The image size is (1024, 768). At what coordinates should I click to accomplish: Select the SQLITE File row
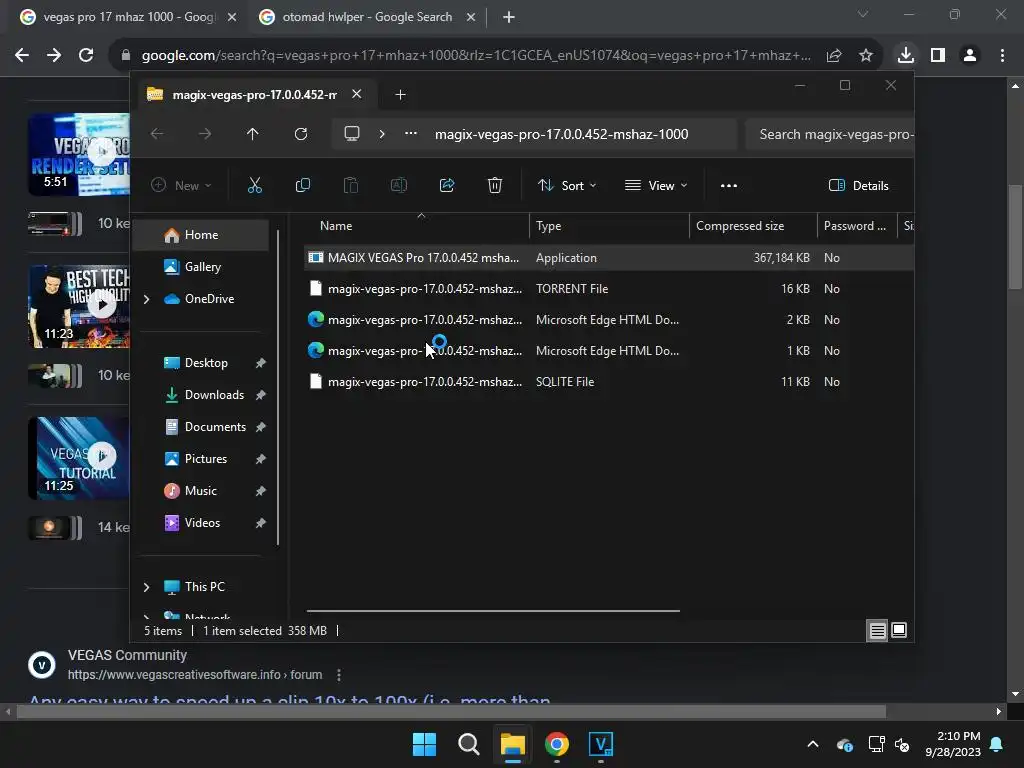(609, 382)
